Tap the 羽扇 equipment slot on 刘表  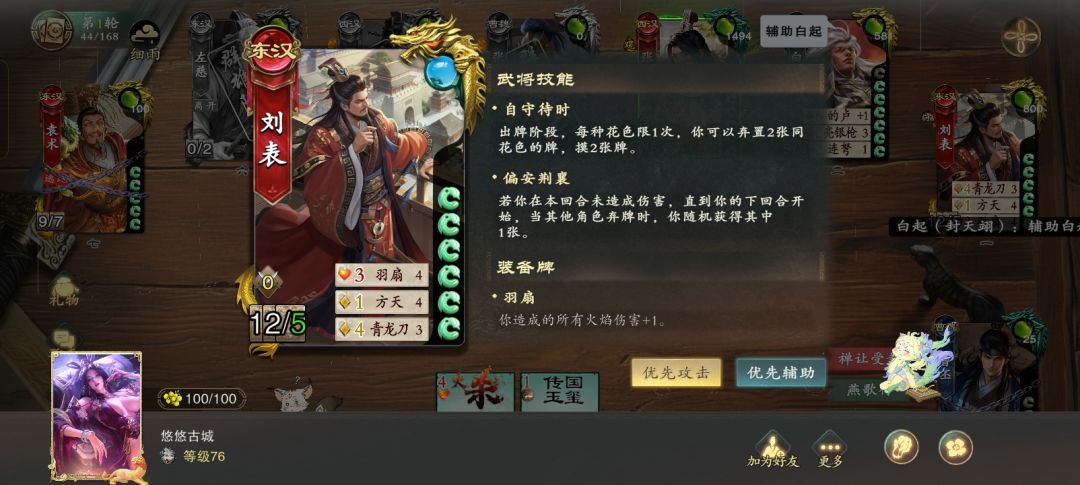(382, 276)
